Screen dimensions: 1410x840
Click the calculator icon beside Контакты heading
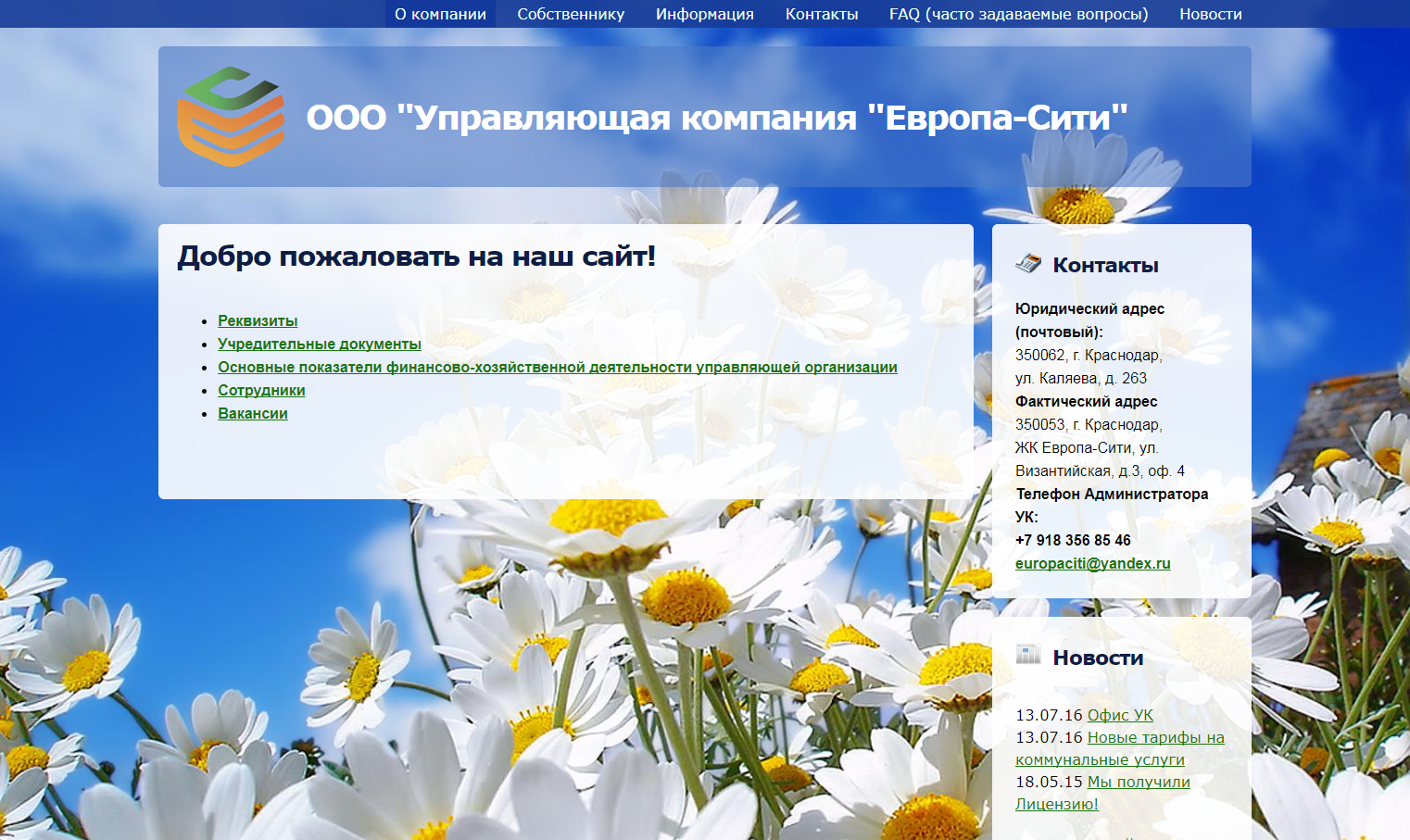pyautogui.click(x=1028, y=264)
